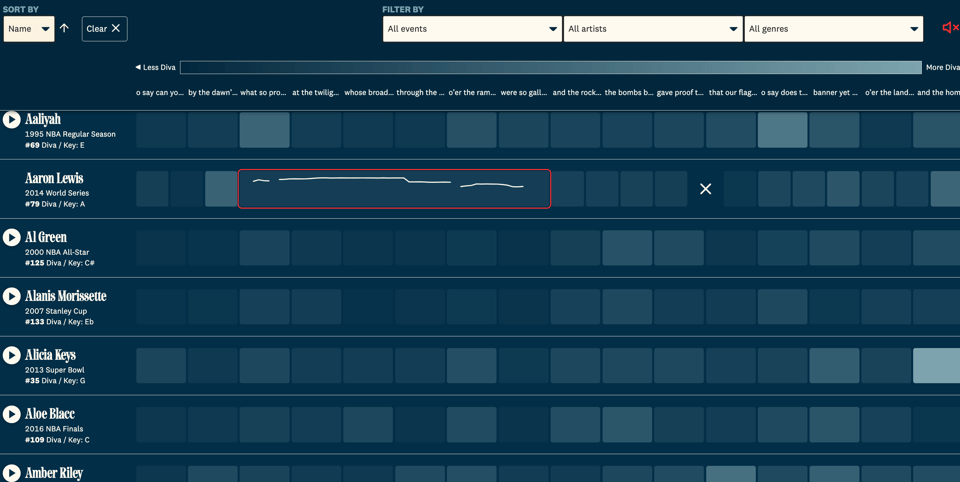Click the Al Green artist name
The image size is (960, 482).
coord(46,237)
